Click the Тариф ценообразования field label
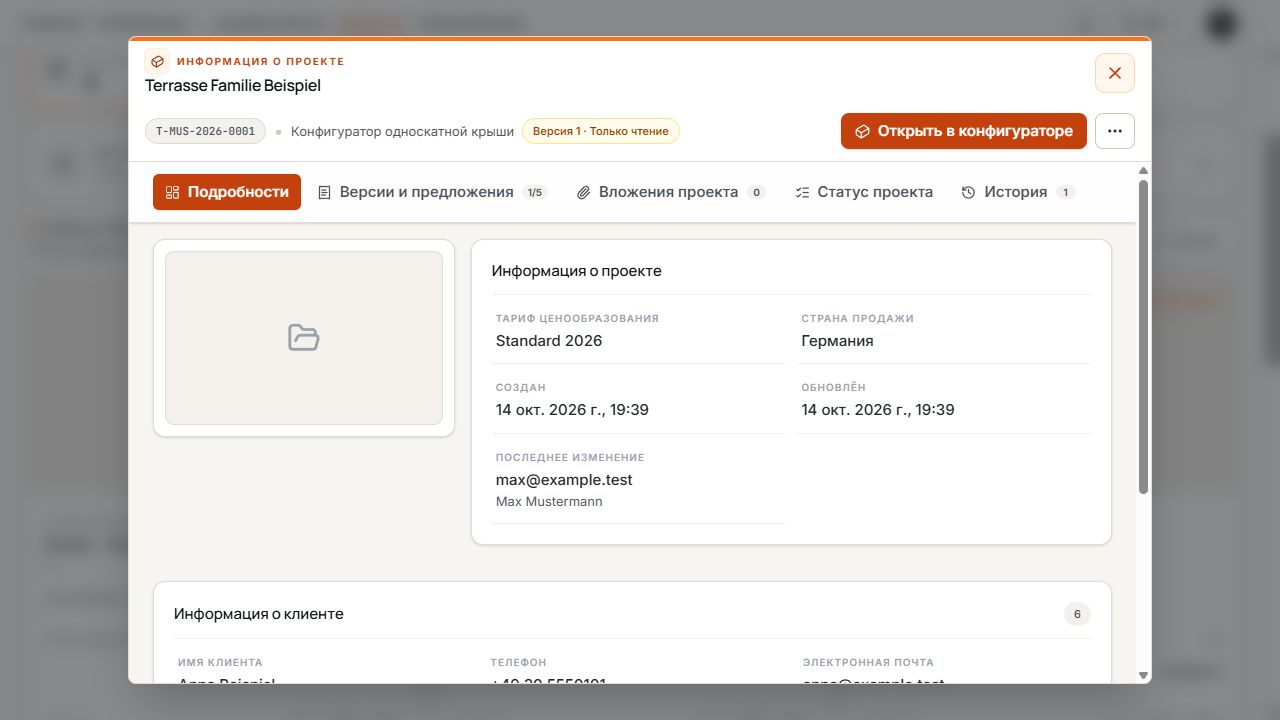Screen dimensions: 1280x720 click(577, 319)
